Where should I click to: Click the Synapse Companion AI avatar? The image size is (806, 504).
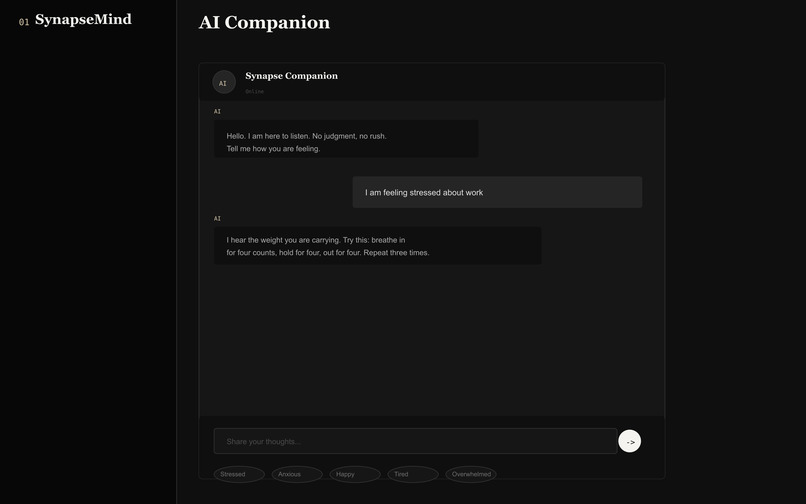coord(224,82)
